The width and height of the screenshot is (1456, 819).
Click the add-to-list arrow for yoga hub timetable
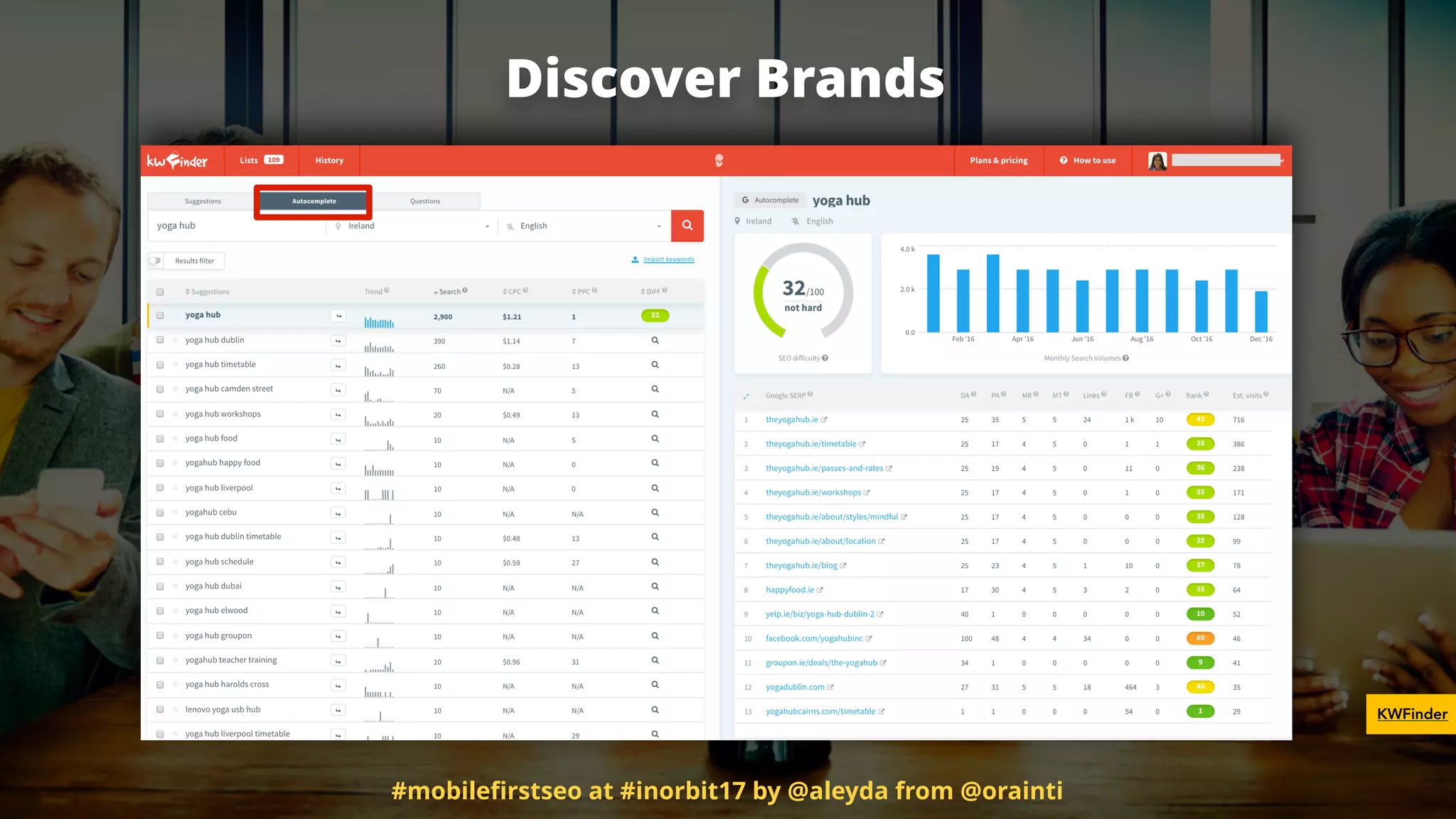338,365
